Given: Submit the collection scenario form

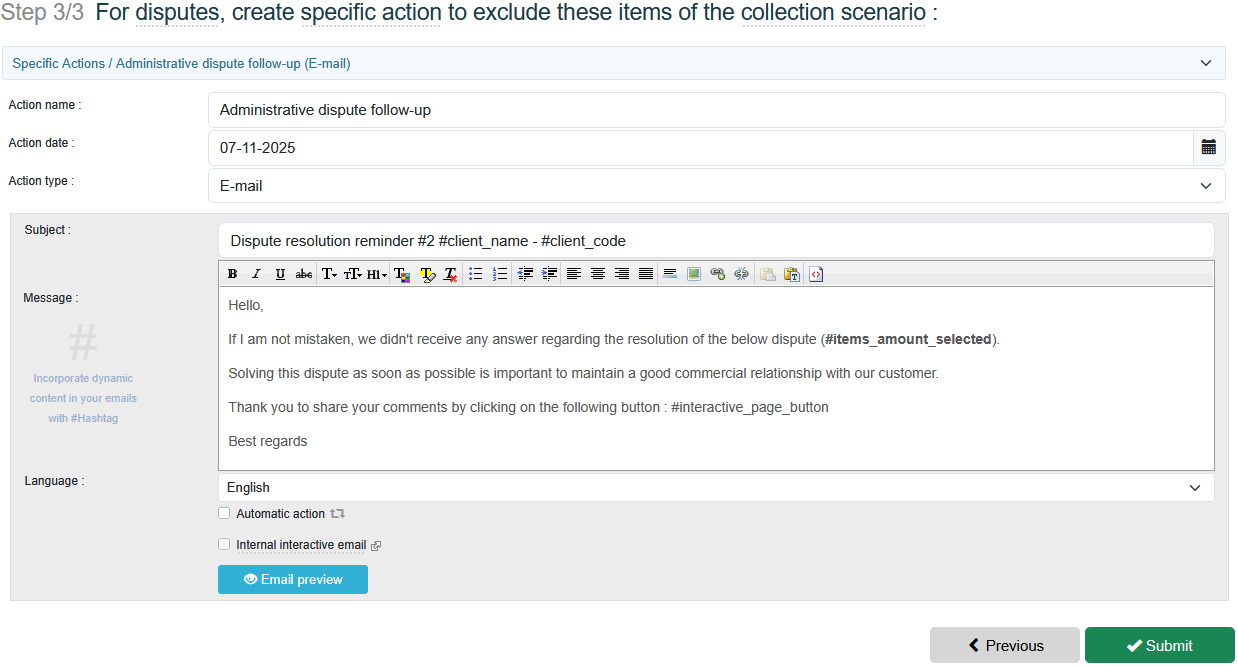Looking at the screenshot, I should click(x=1159, y=646).
